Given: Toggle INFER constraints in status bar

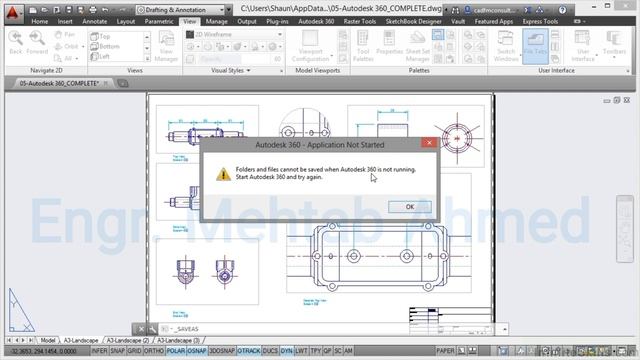Looking at the screenshot, I should click(99, 351).
